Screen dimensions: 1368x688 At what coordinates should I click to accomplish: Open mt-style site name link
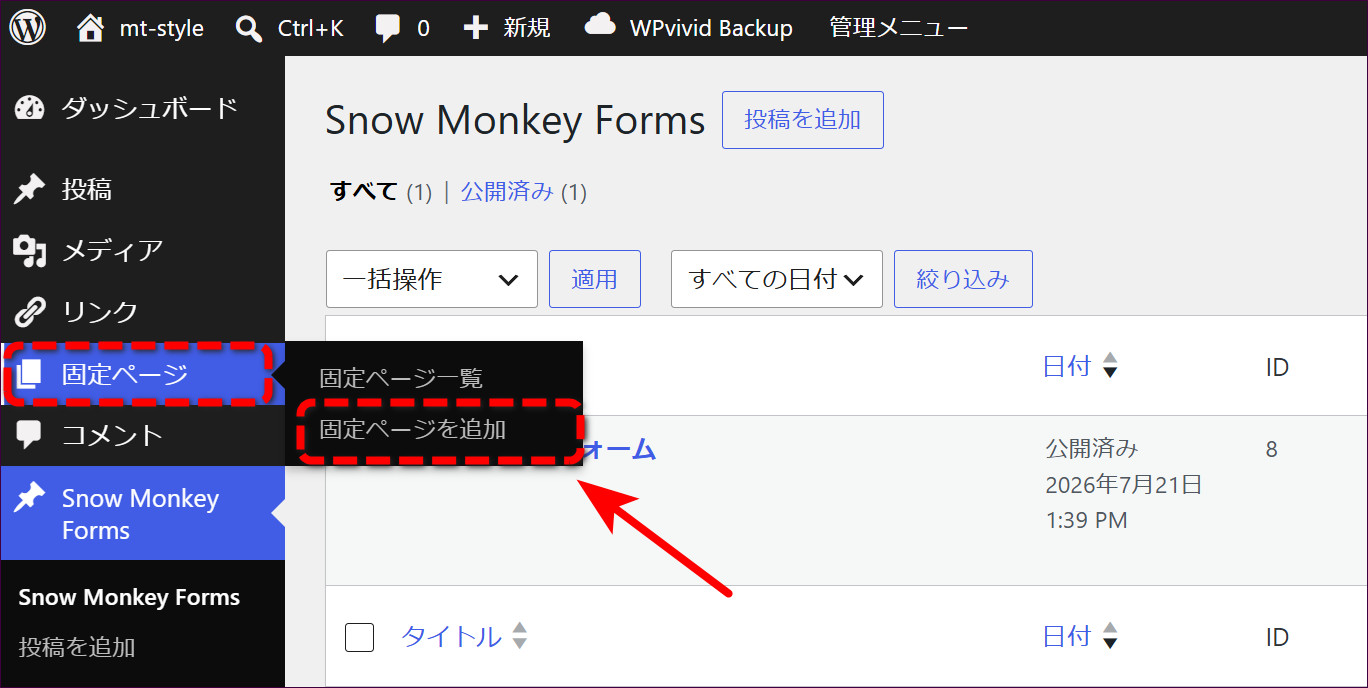click(162, 28)
